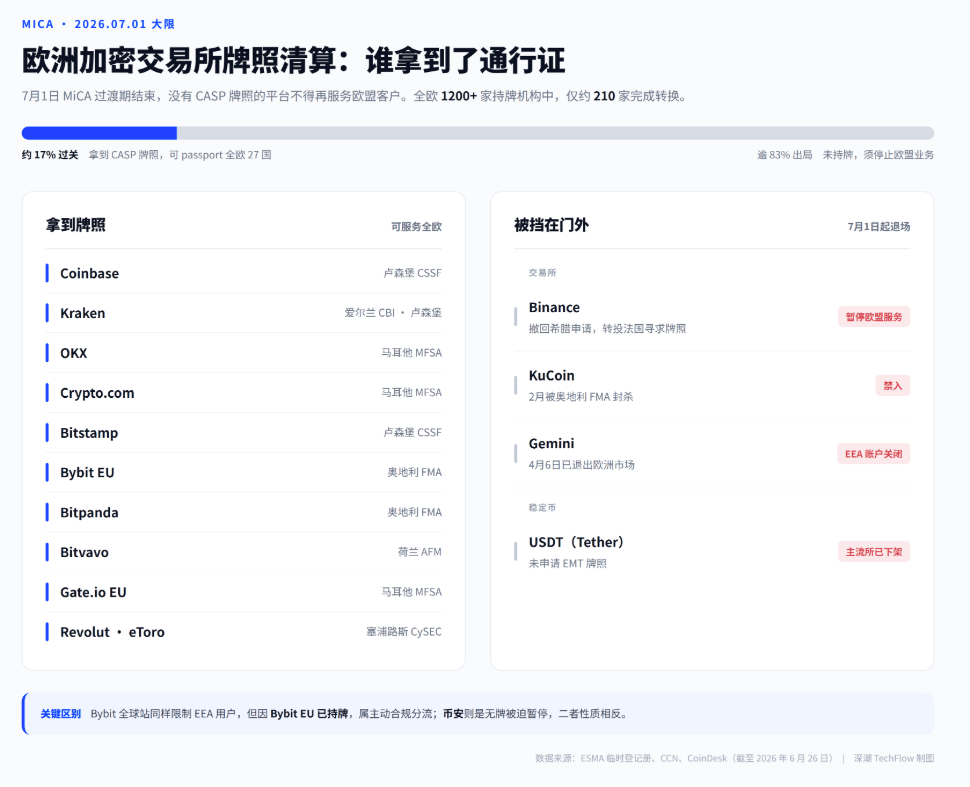Click the Revolut · eToro entry

[x=244, y=632]
